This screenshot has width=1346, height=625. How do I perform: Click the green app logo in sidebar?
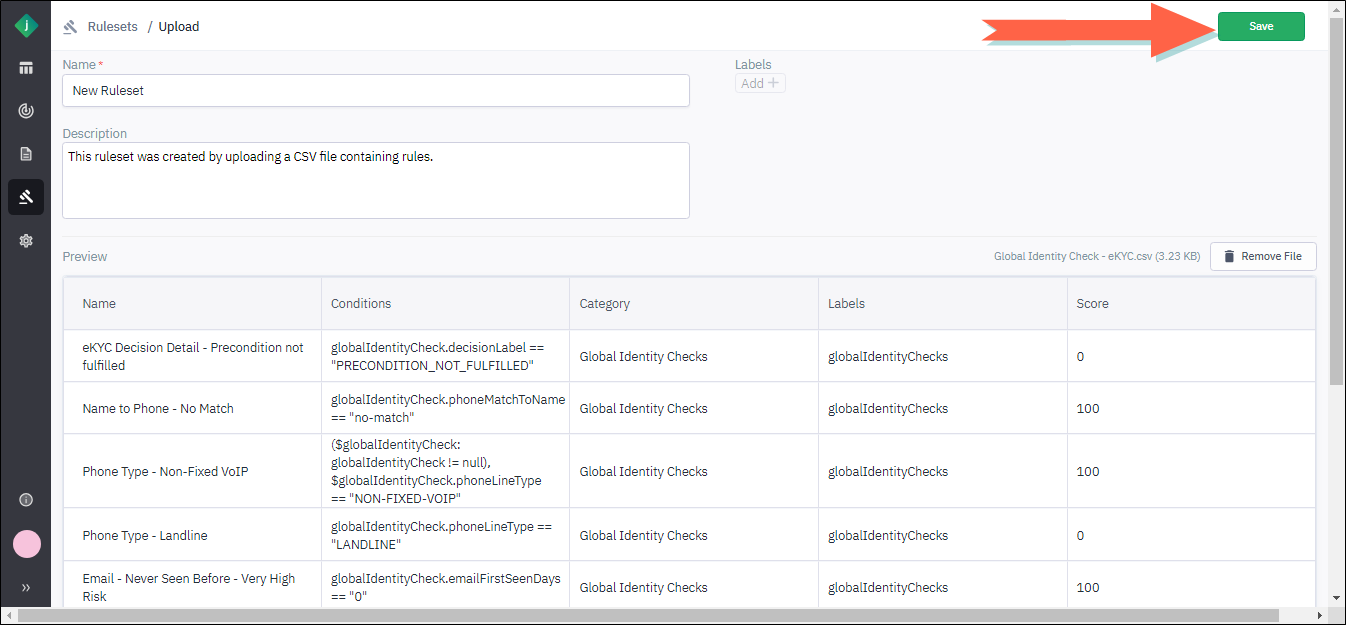26,26
